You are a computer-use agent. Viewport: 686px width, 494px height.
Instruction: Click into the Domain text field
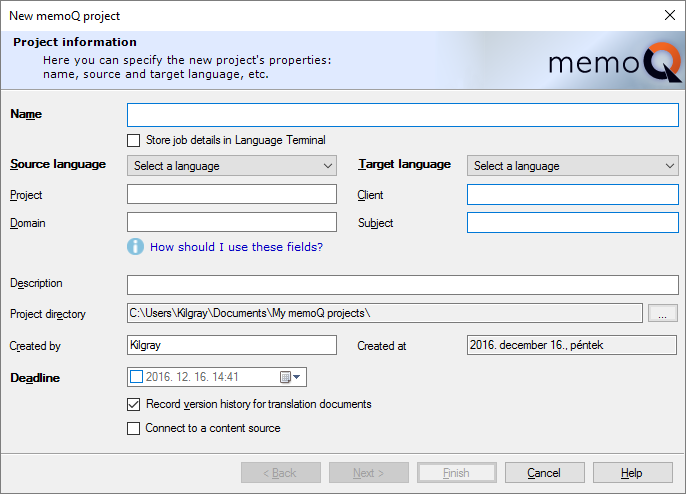(x=232, y=222)
